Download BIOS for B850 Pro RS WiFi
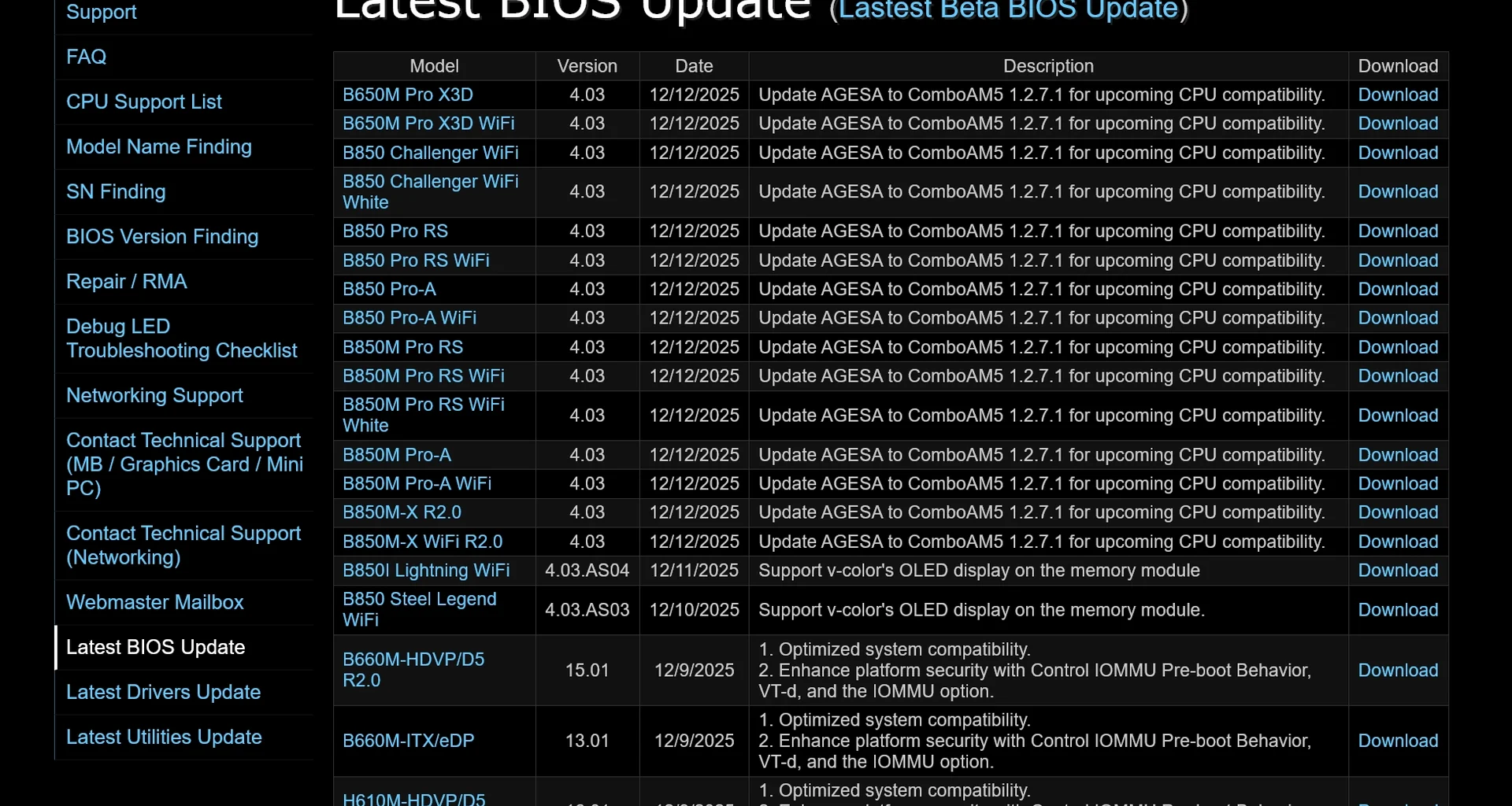This screenshot has width=1512, height=806. 1398,260
